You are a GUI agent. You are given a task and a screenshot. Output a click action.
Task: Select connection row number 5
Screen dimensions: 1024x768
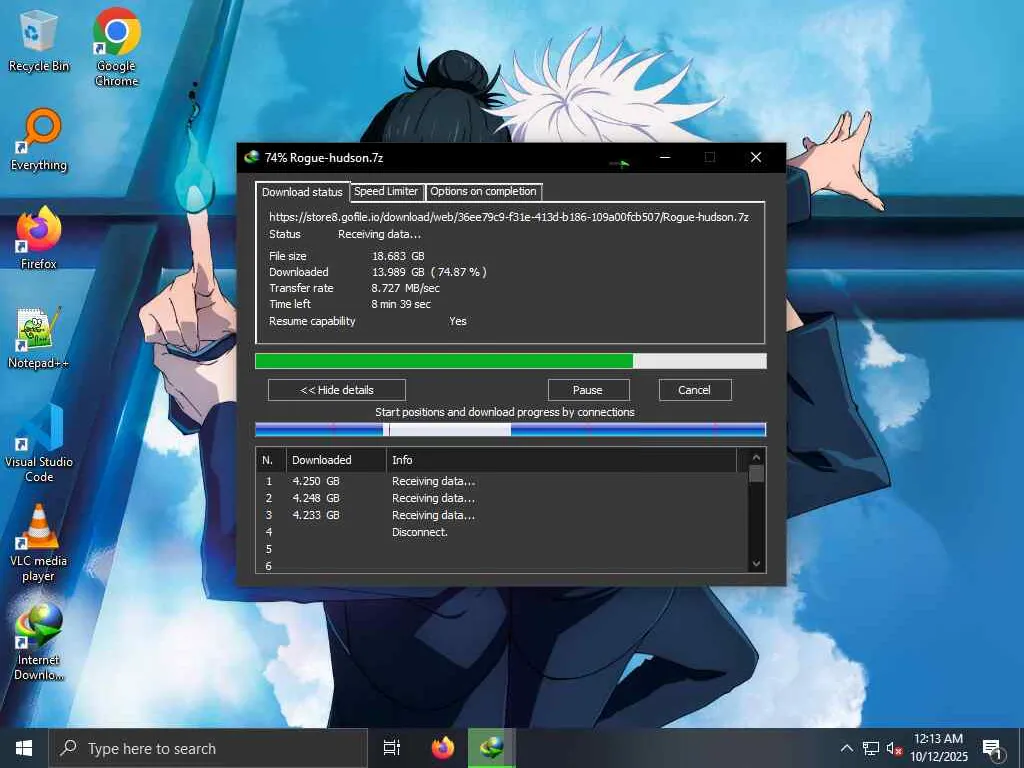(502, 549)
